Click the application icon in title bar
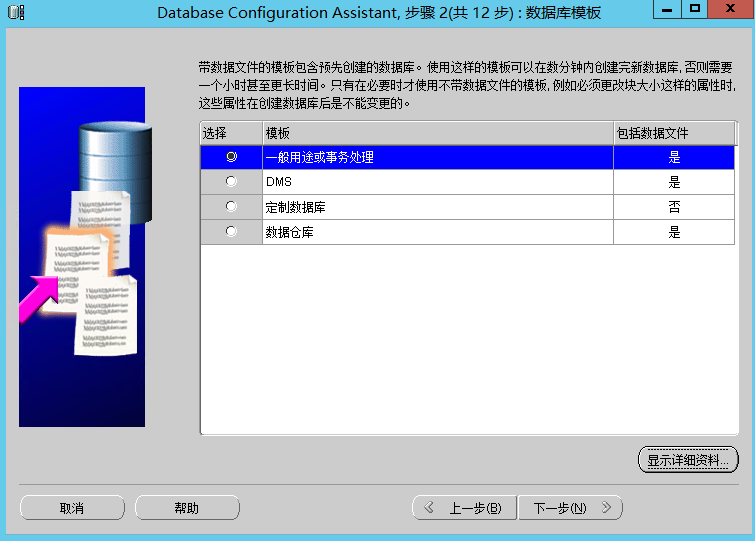The height and width of the screenshot is (541, 755). 14,12
